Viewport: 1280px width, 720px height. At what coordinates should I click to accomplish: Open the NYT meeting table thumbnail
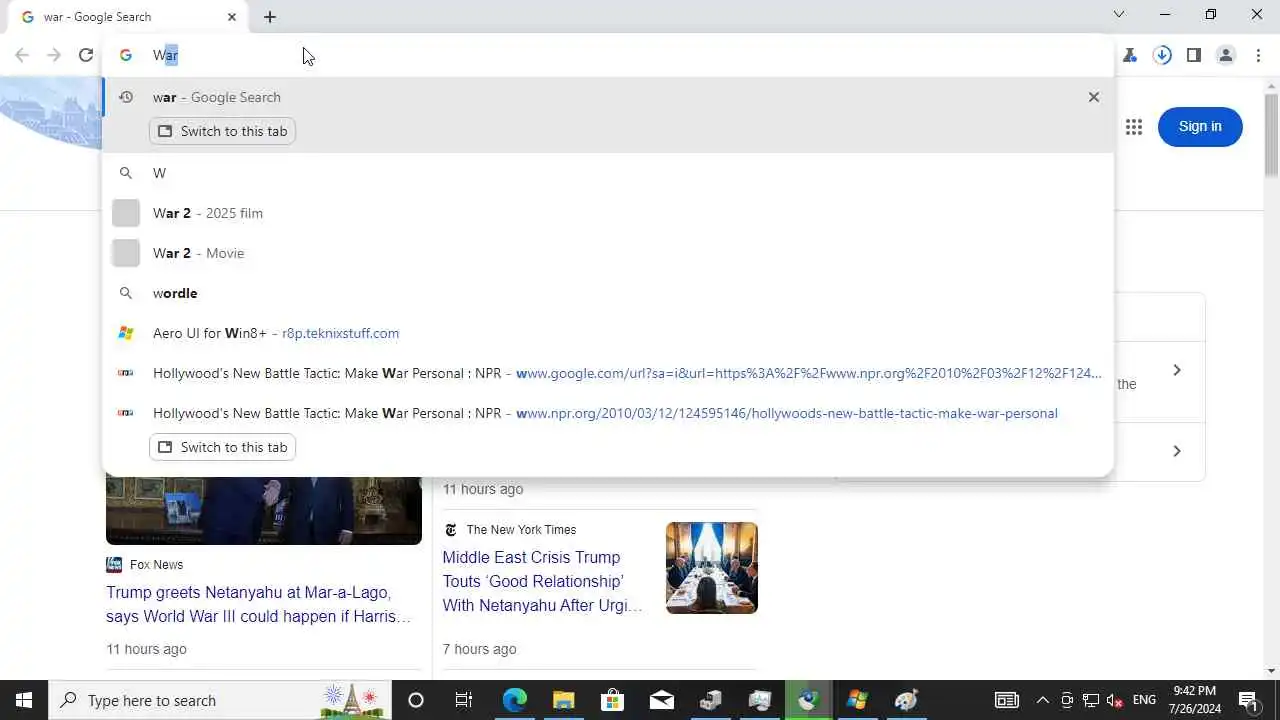click(712, 568)
